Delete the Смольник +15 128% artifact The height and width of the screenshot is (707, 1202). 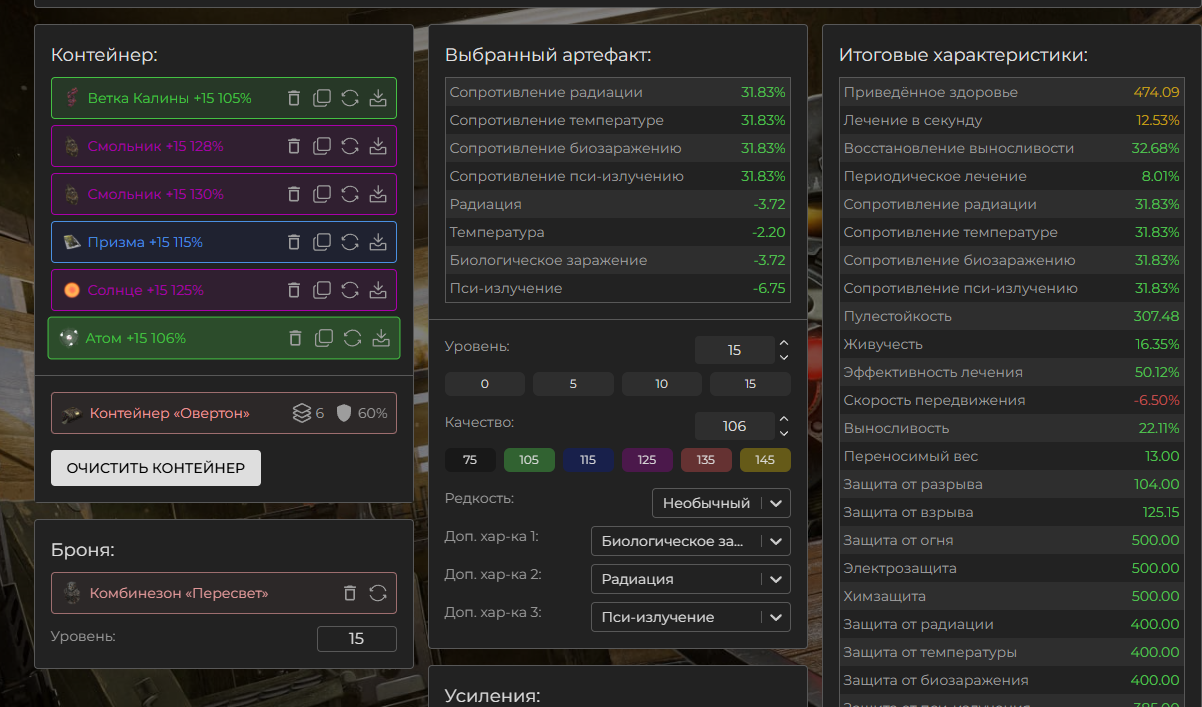[294, 146]
